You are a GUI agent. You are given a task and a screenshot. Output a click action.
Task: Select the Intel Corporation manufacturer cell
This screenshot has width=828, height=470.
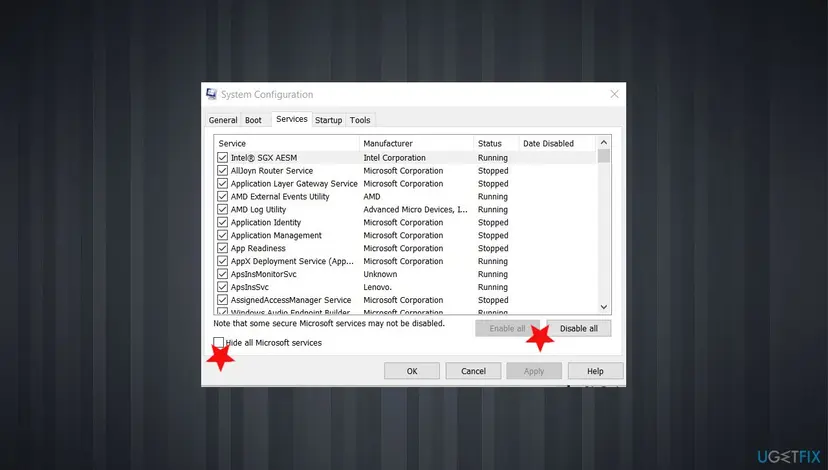(394, 157)
